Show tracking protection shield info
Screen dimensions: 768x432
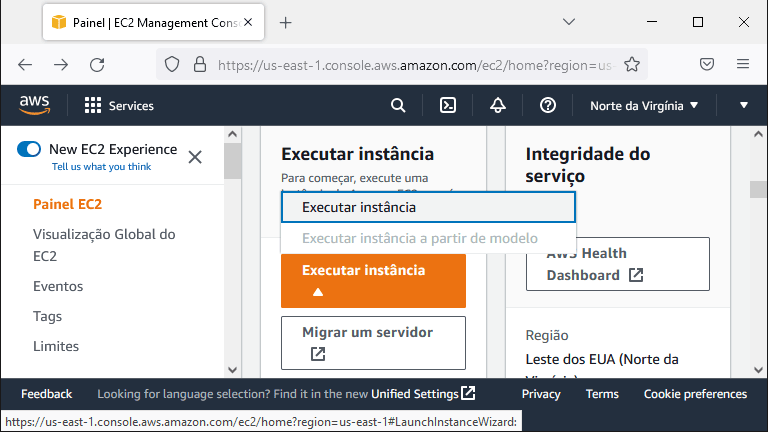[x=172, y=64]
